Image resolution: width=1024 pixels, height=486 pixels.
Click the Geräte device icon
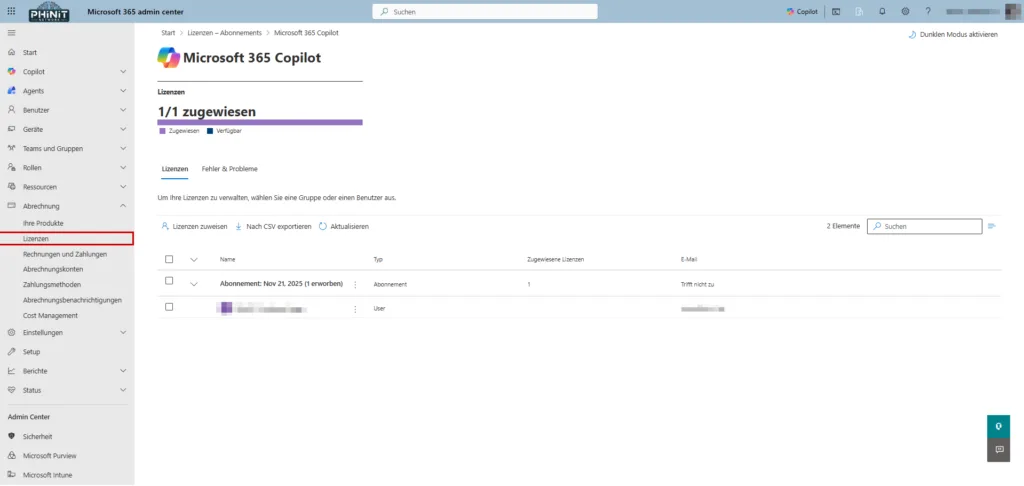(11, 129)
